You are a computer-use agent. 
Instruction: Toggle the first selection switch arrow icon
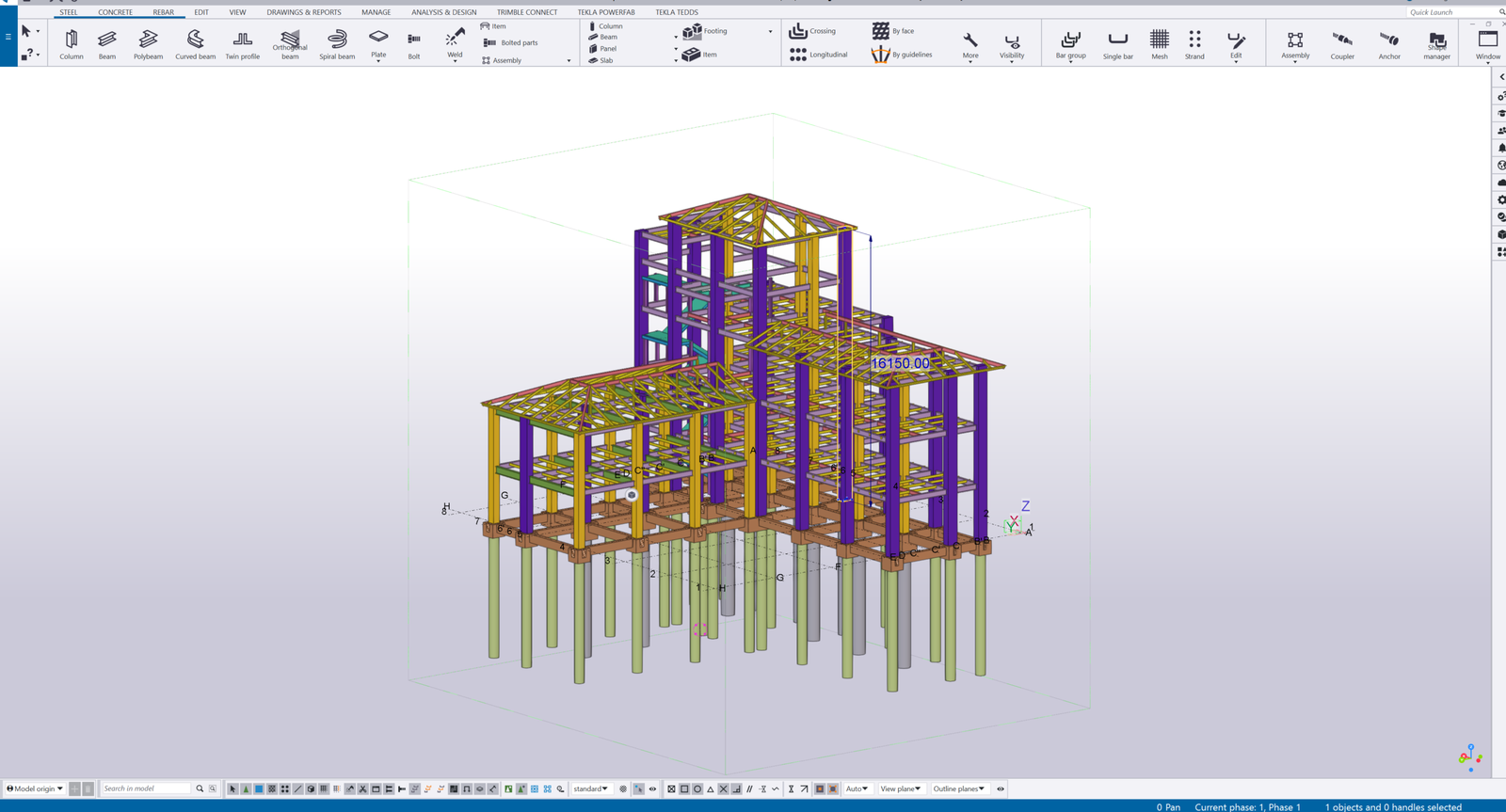[232, 788]
